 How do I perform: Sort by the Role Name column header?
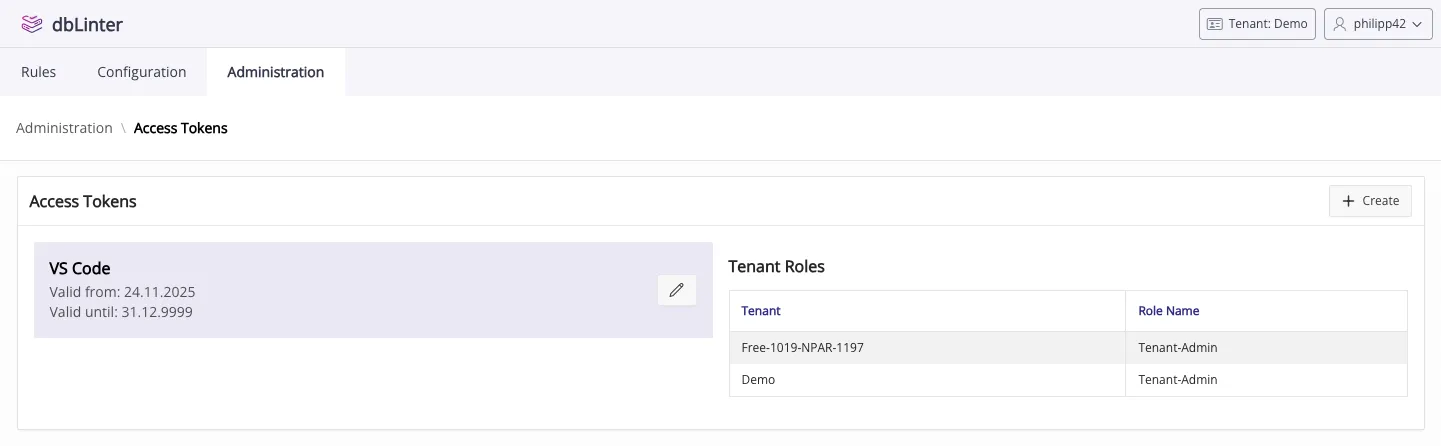tap(1168, 311)
